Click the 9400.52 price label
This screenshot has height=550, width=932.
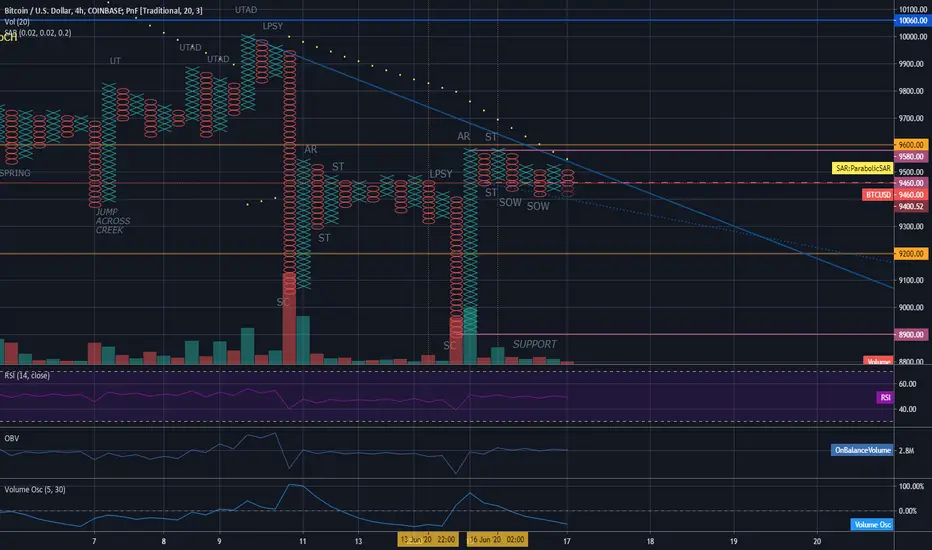point(912,206)
